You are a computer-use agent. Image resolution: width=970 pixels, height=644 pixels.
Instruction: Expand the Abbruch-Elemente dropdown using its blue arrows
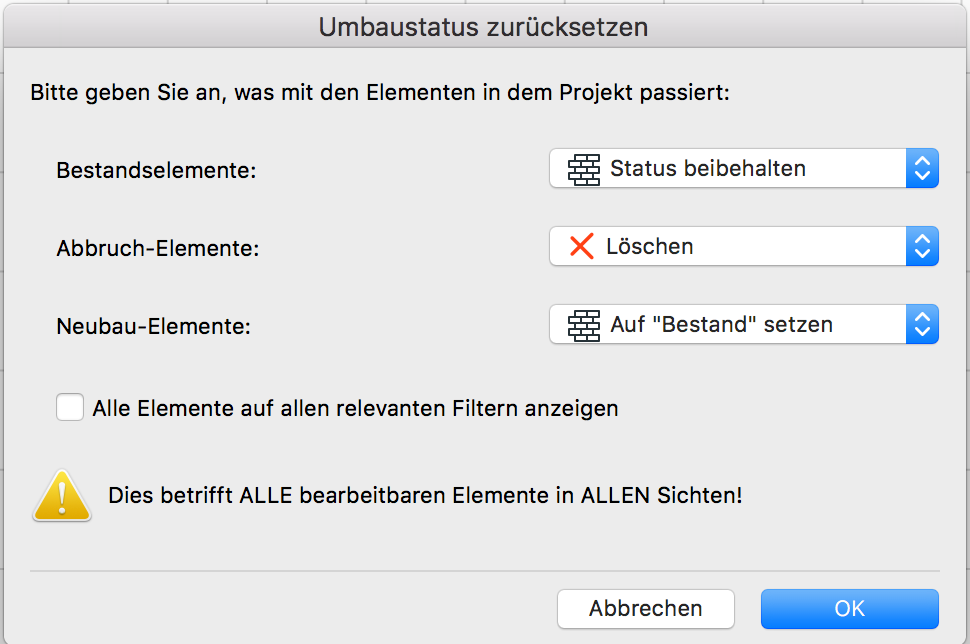point(922,246)
